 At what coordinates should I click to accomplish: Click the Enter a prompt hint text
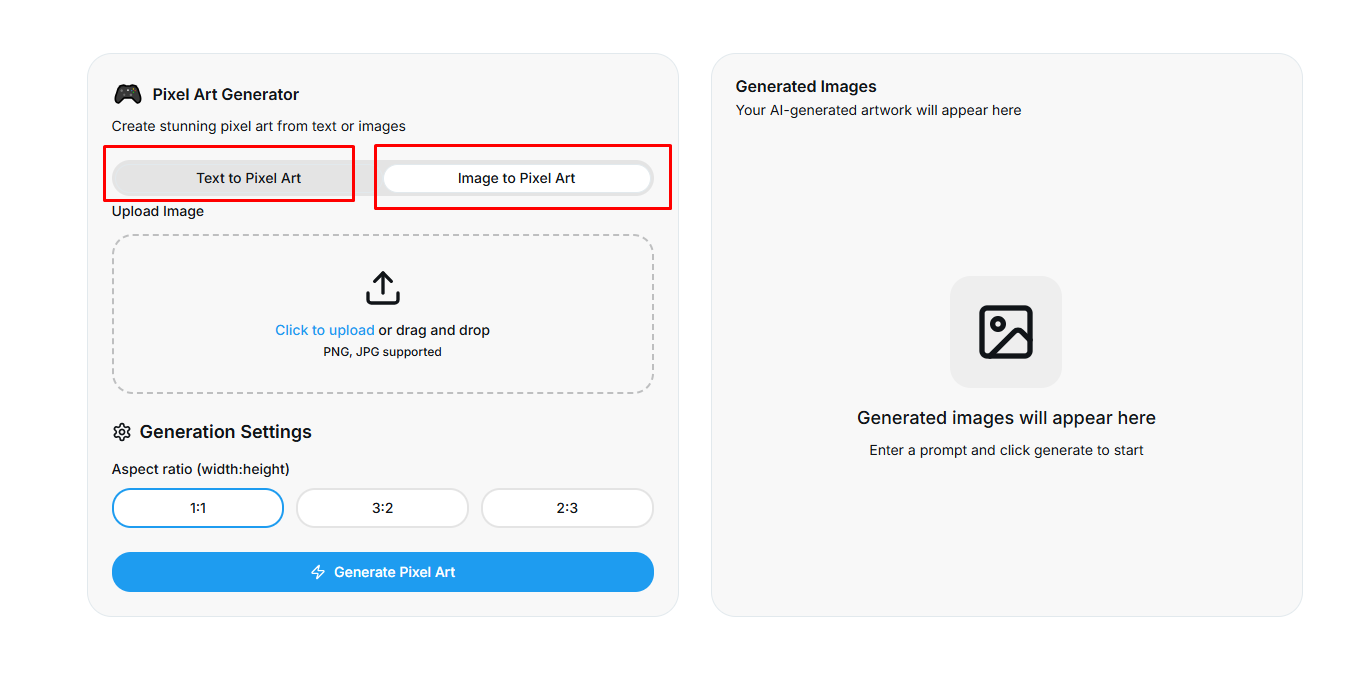coord(1006,450)
